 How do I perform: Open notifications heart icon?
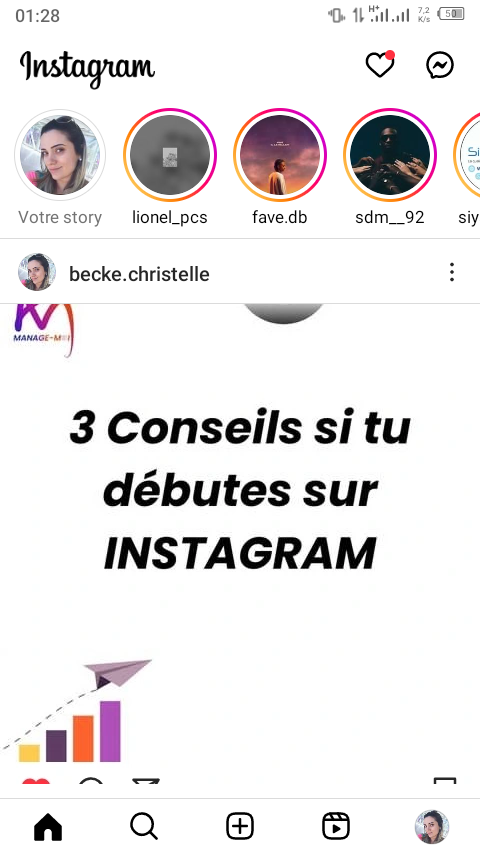pyautogui.click(x=380, y=65)
